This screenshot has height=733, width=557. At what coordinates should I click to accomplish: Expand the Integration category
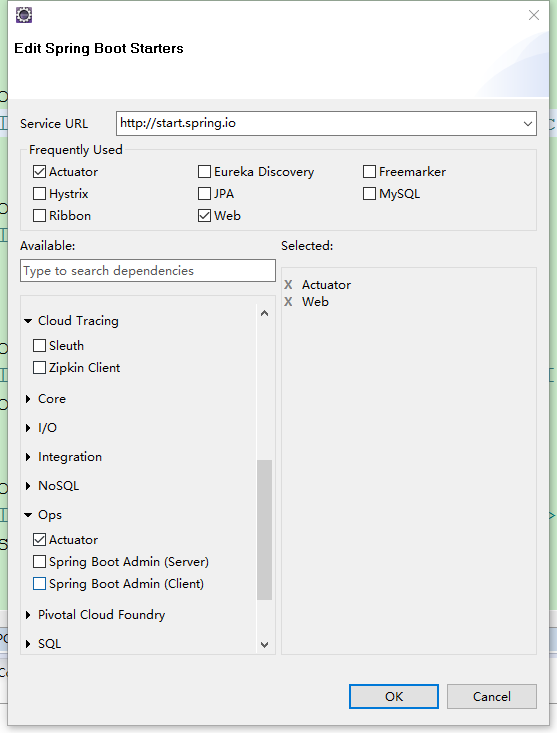(x=28, y=457)
